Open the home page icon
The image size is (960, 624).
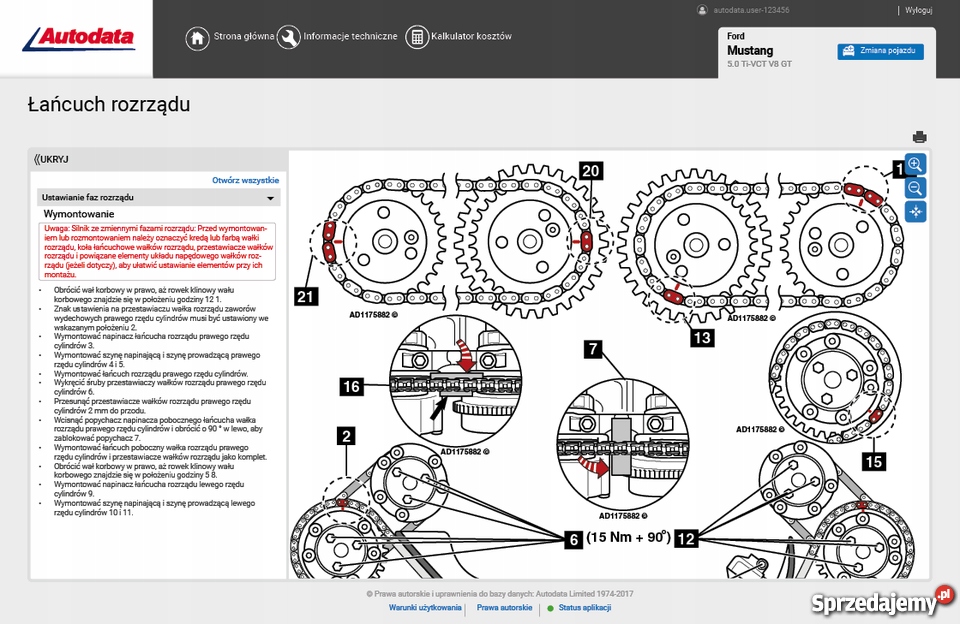(197, 38)
